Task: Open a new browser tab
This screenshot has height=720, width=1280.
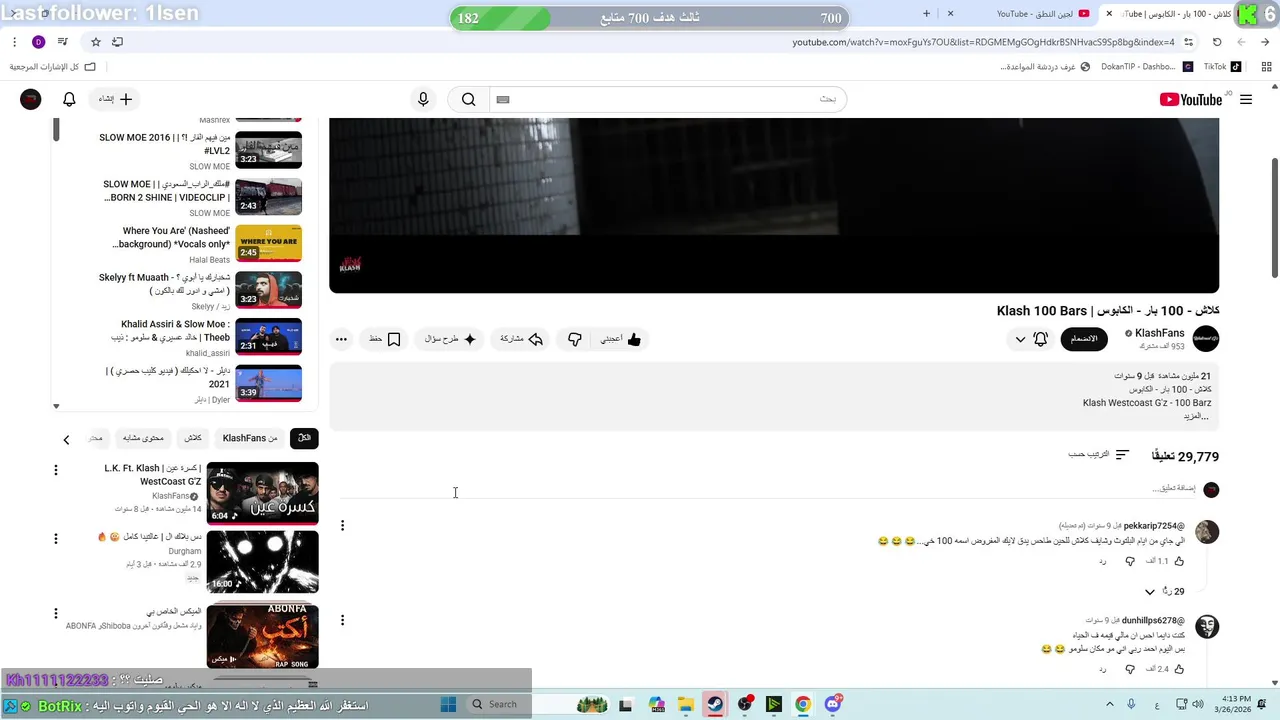Action: point(926,14)
